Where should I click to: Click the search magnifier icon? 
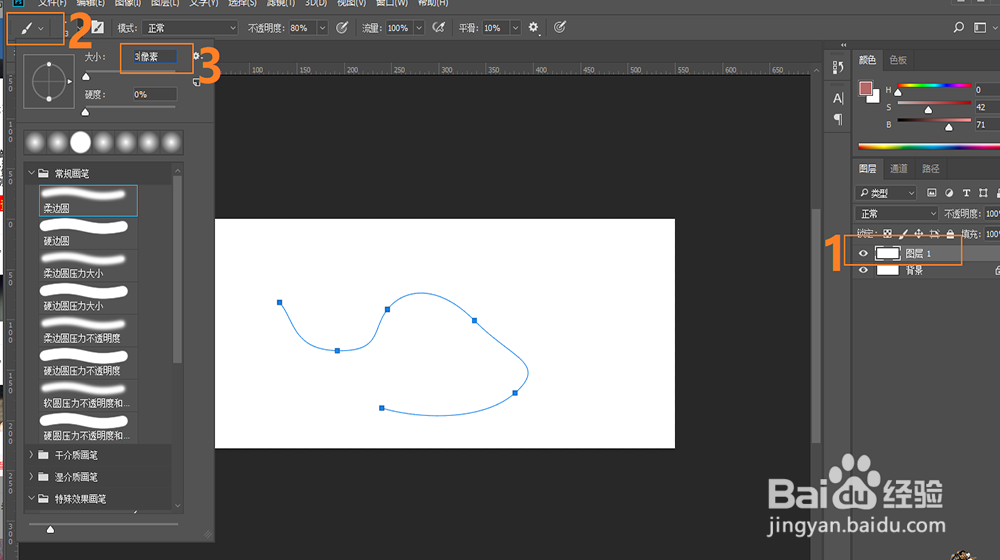point(958,27)
